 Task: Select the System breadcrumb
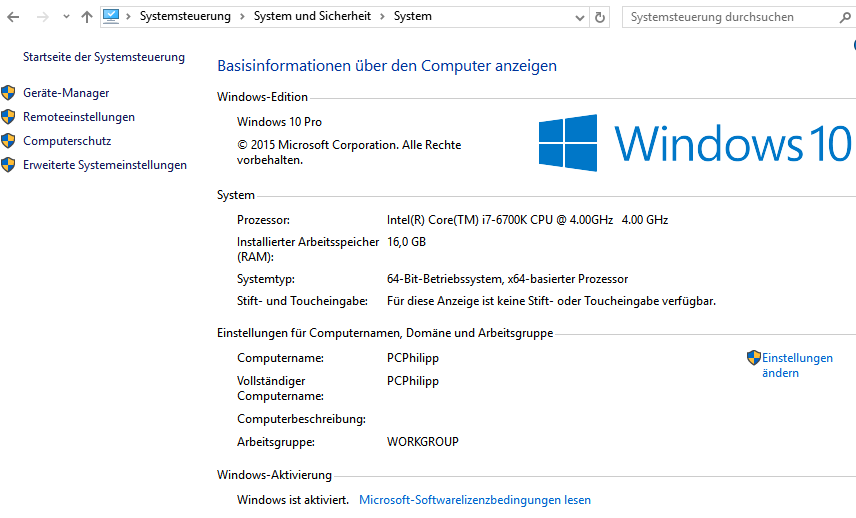[x=413, y=16]
